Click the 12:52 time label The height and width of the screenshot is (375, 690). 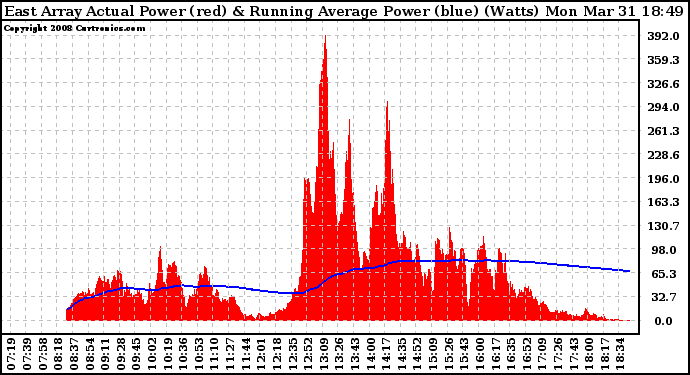[308, 354]
